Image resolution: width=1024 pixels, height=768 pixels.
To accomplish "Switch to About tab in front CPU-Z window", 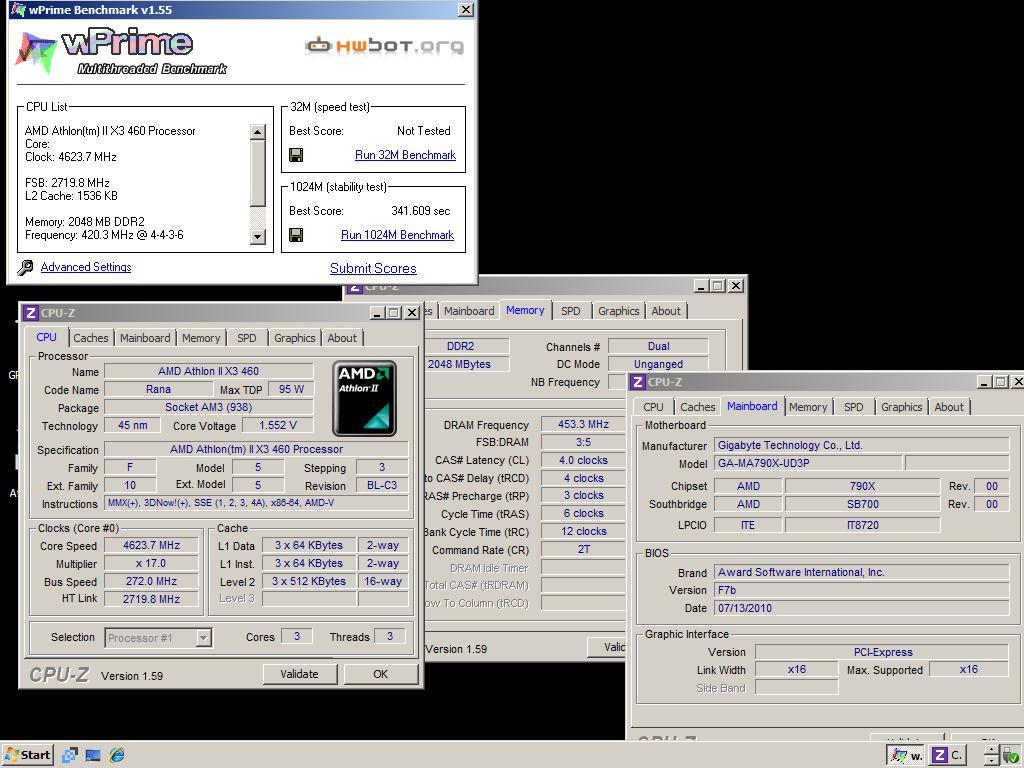I will [x=342, y=338].
